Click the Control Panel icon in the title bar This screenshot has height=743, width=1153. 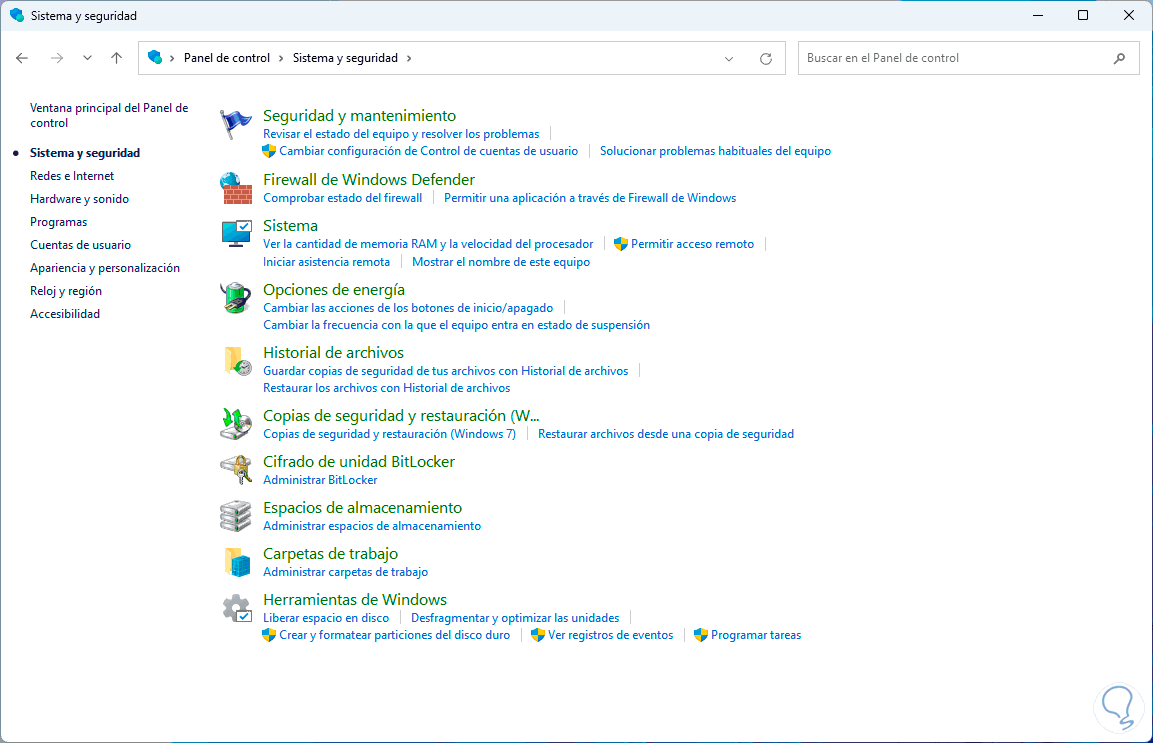[17, 15]
